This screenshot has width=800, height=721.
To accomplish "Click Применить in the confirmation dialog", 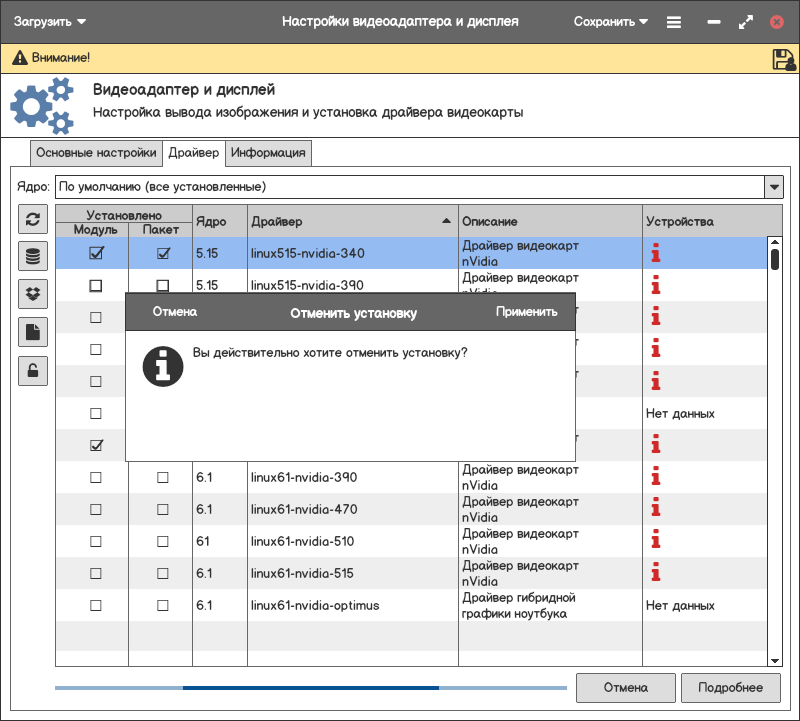I will [x=526, y=312].
